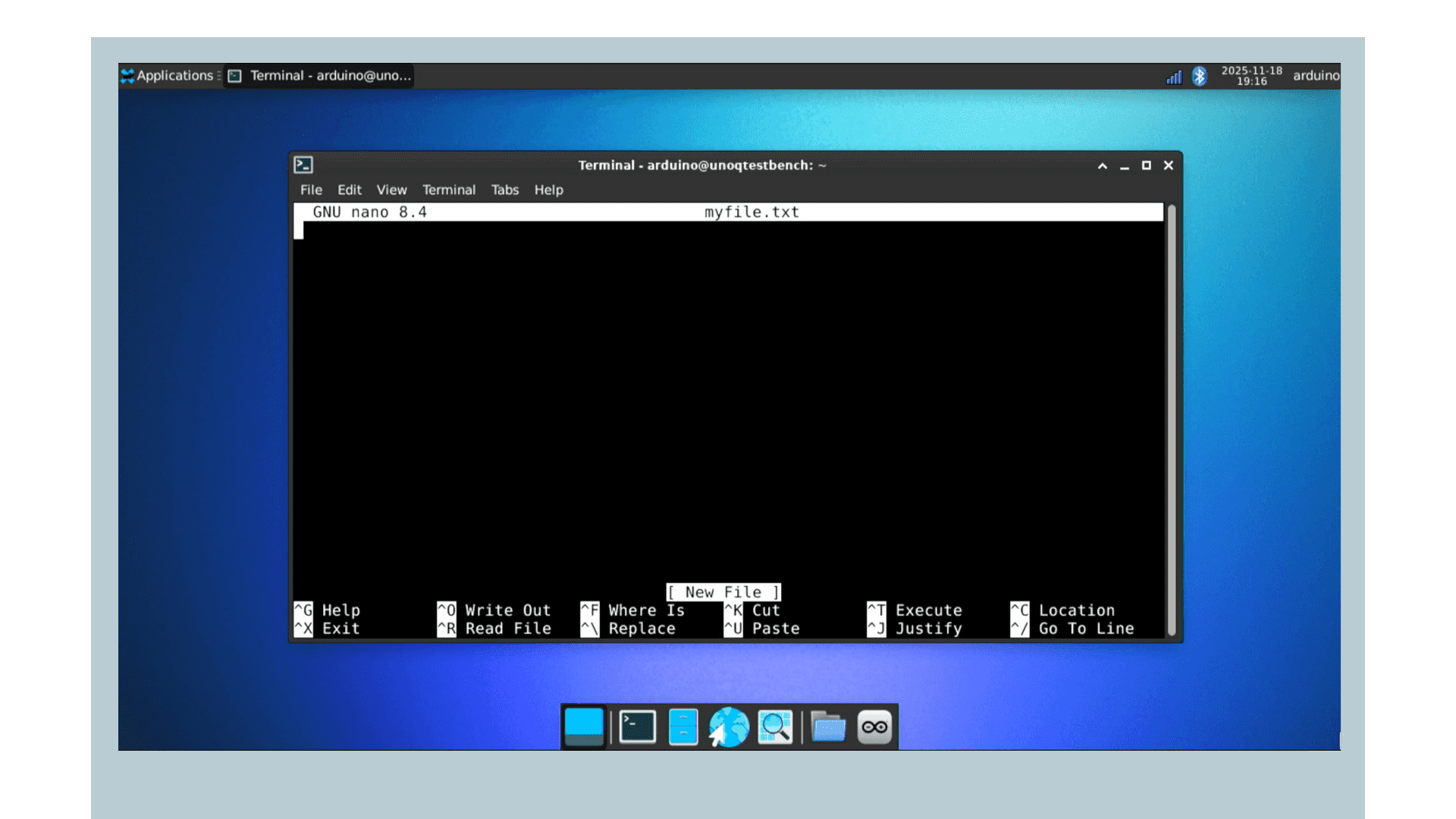Open the blue folder icon in the dock
Viewport: 1456px width, 819px height.
click(x=827, y=726)
